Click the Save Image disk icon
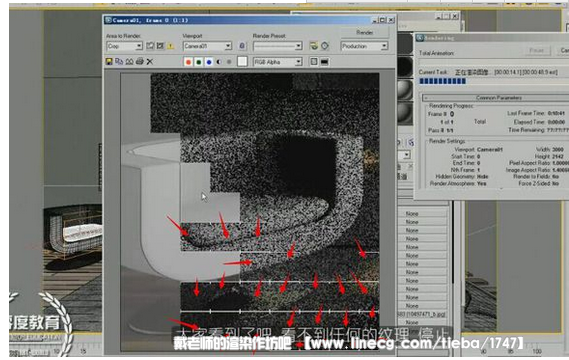Screen dimensions: 569x360 [x=109, y=62]
